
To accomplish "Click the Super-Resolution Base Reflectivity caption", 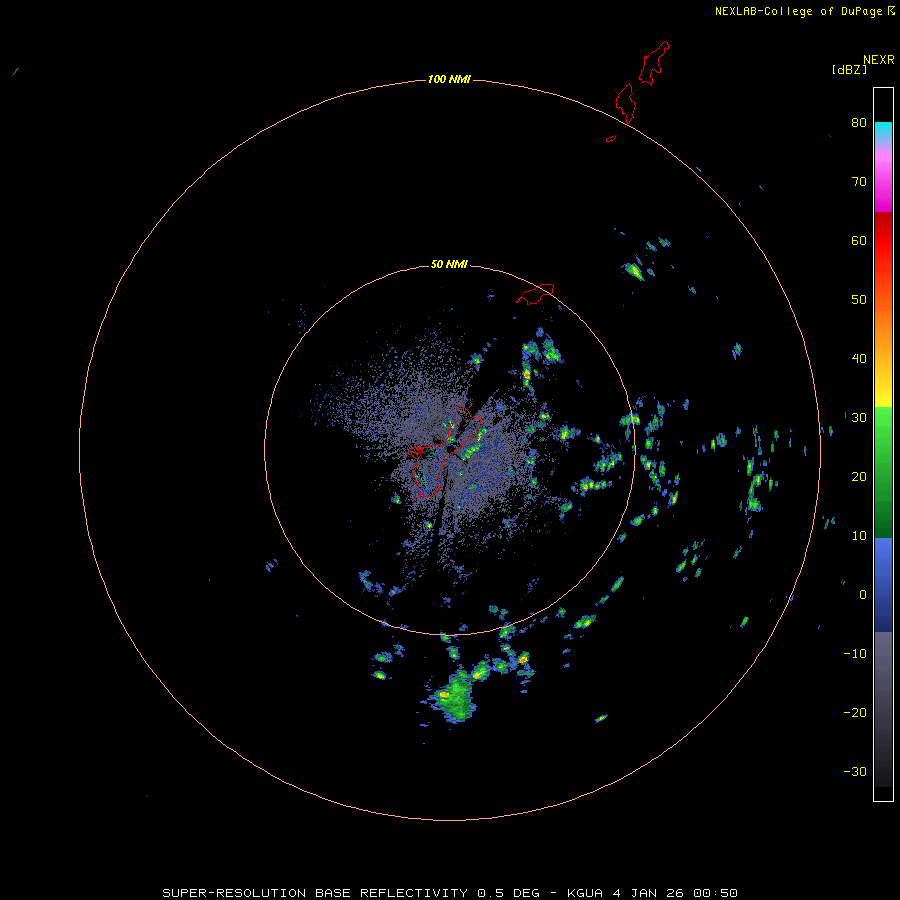I will click(x=449, y=893).
